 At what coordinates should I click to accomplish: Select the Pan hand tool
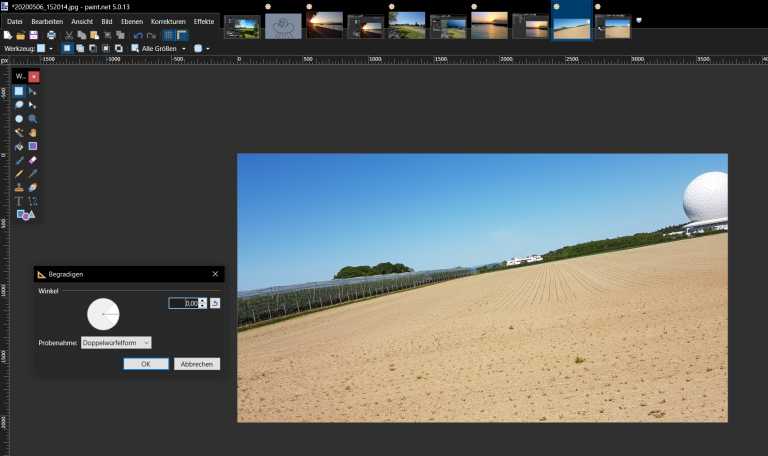pos(33,132)
